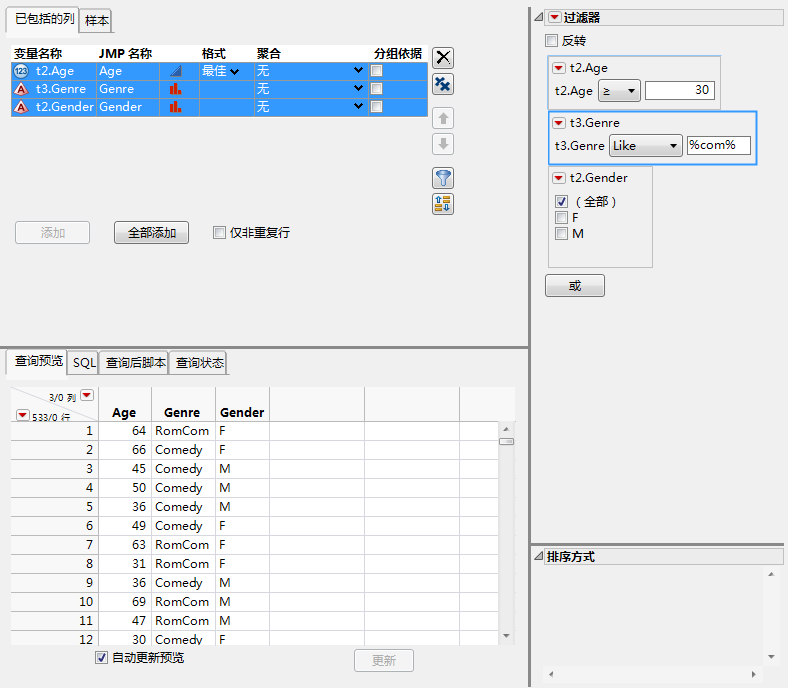This screenshot has width=788, height=688.
Task: Toggle 分组依据 checkbox for t2.Gender
Action: click(376, 107)
